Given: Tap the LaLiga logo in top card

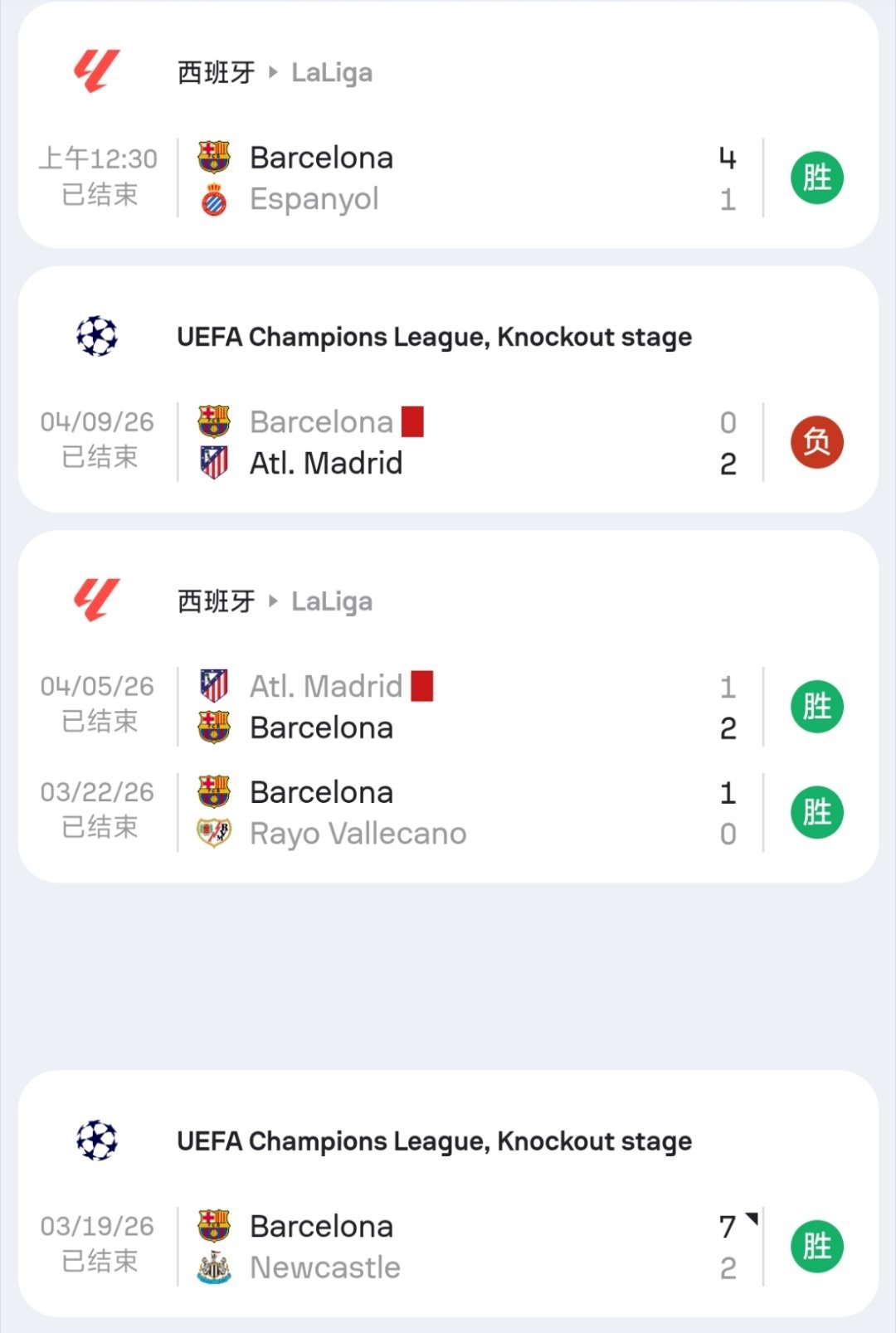Looking at the screenshot, I should point(97,71).
